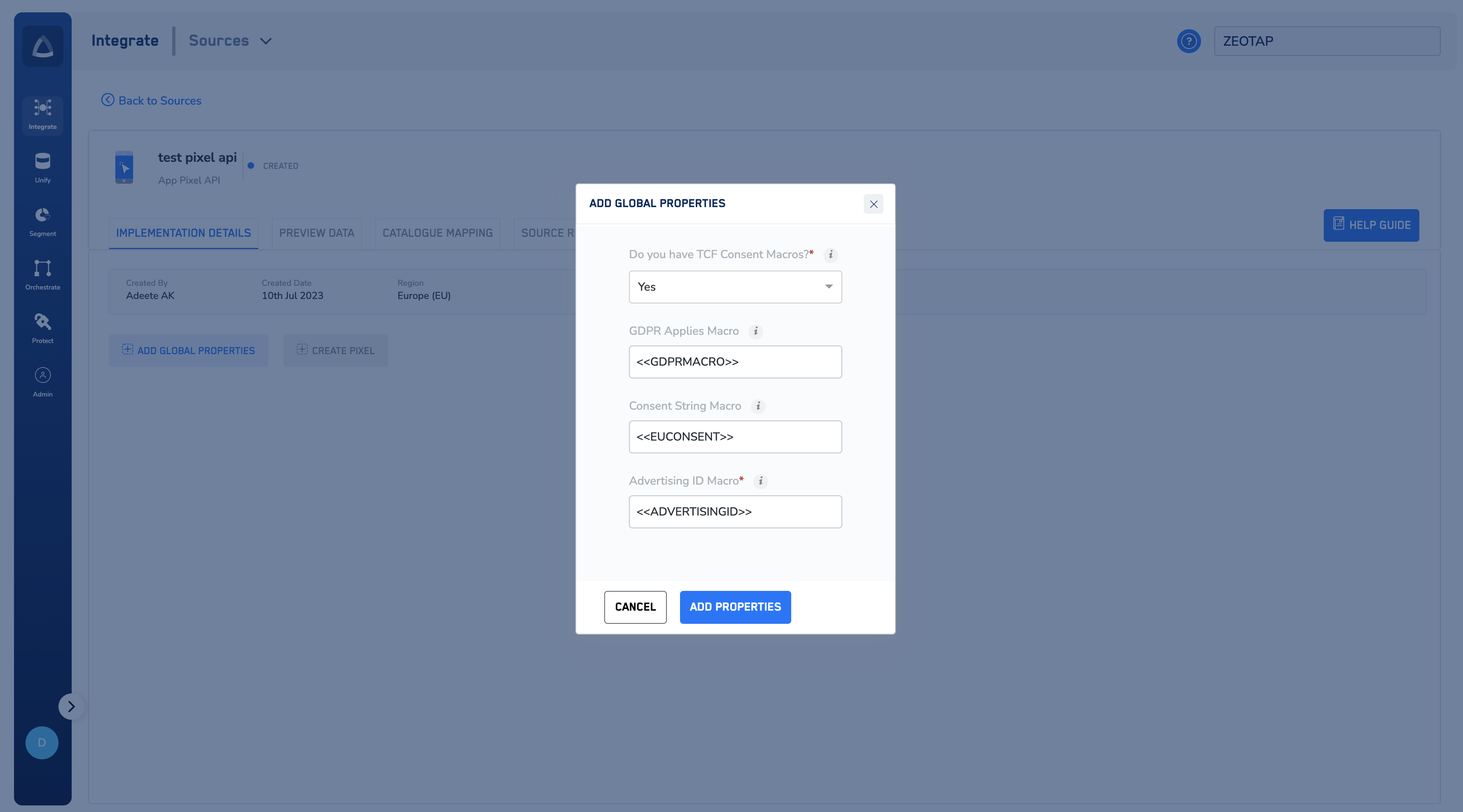This screenshot has height=812, width=1463.
Task: Show info for Advertising ID Macro
Action: point(760,481)
